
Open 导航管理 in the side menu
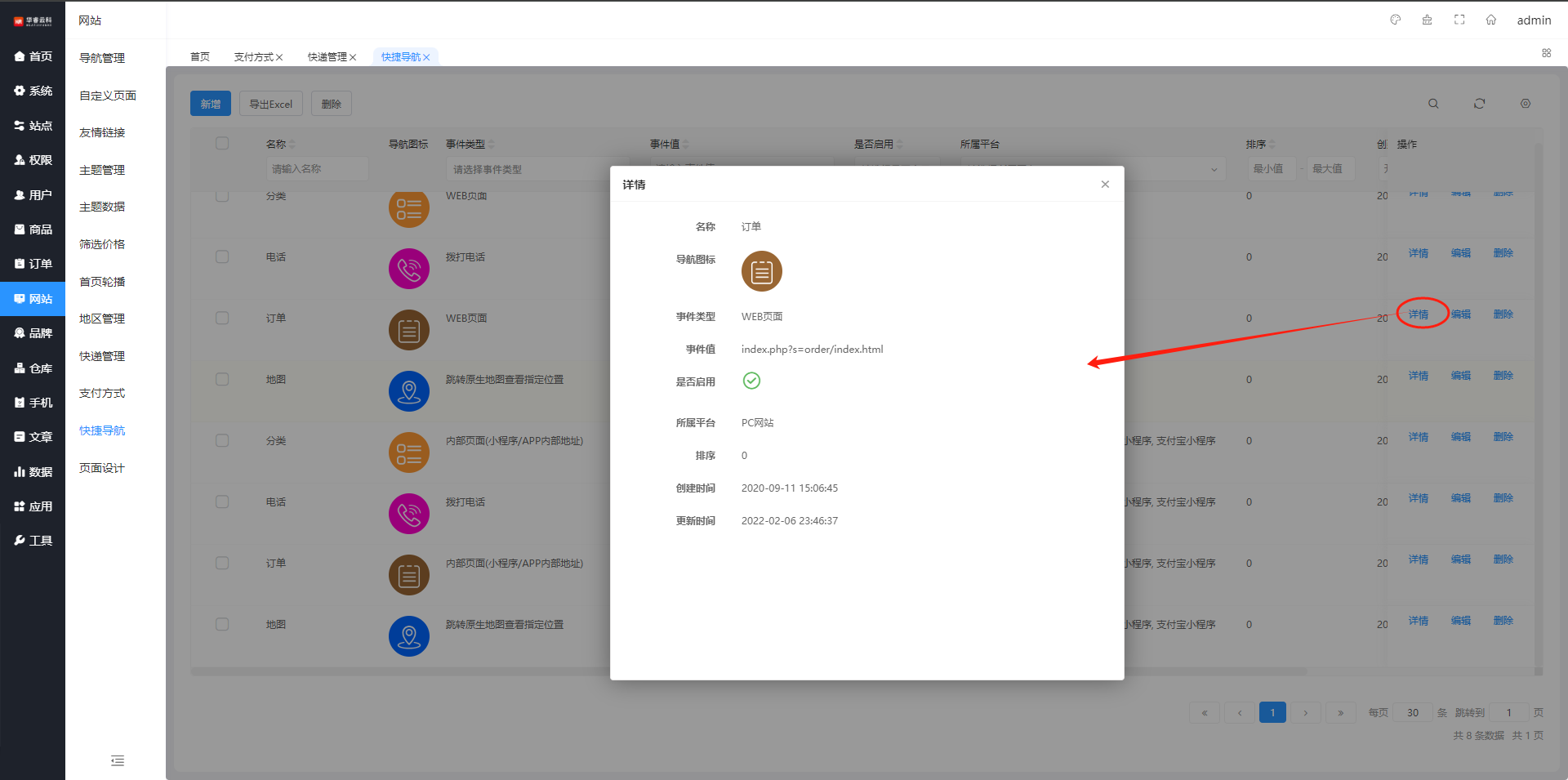click(x=102, y=58)
